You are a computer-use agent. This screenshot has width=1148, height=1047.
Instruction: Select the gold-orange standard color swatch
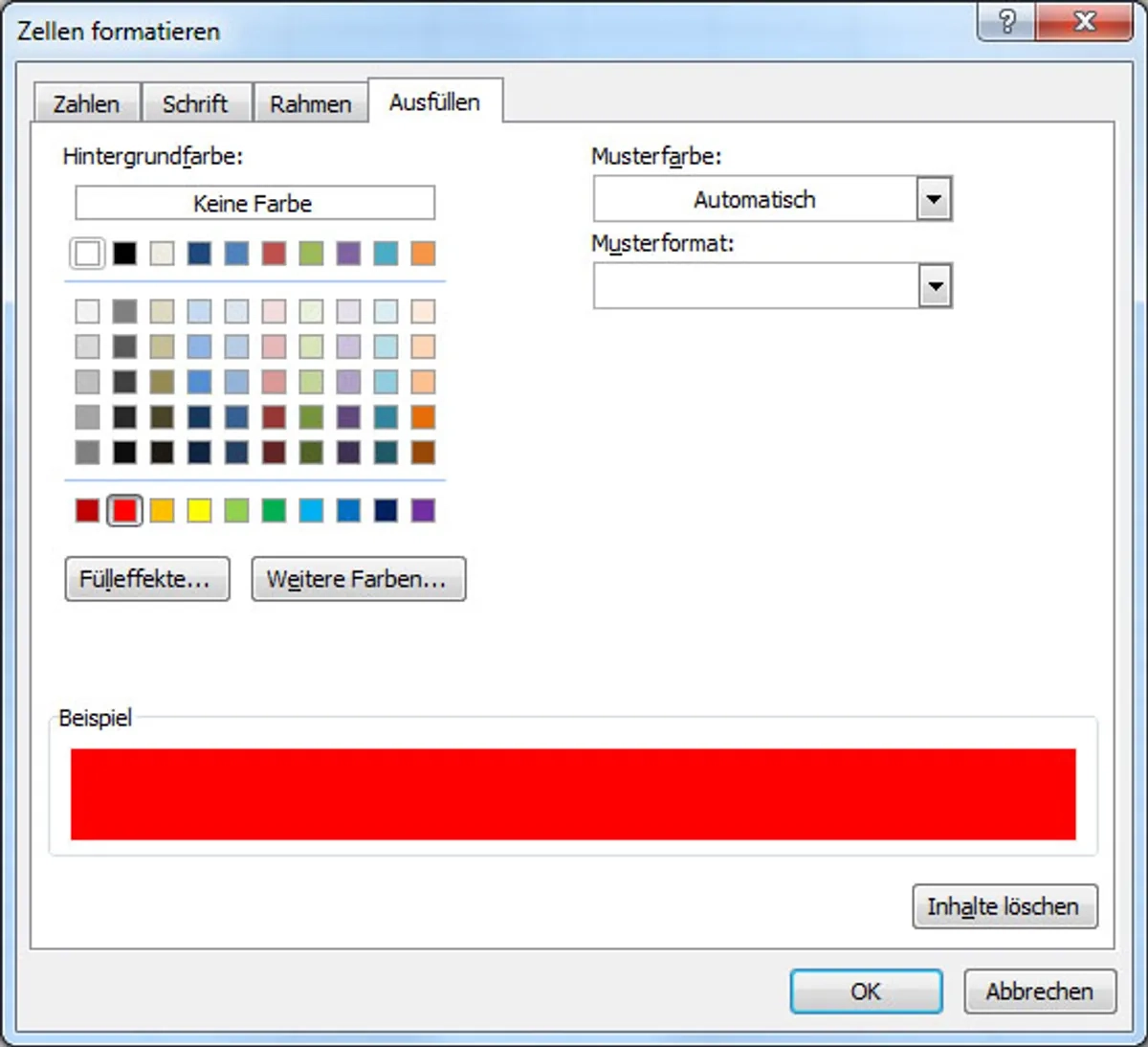[162, 510]
